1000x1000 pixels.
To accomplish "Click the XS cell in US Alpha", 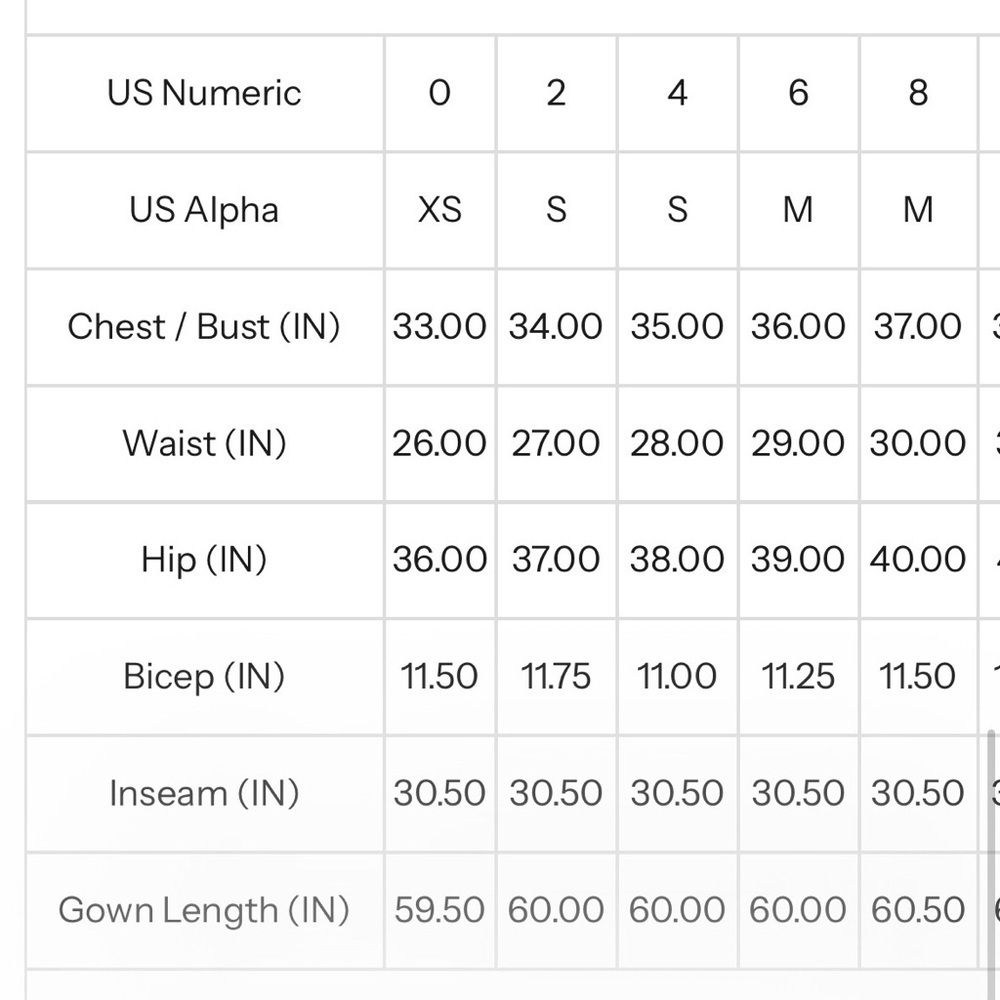I will (x=439, y=210).
